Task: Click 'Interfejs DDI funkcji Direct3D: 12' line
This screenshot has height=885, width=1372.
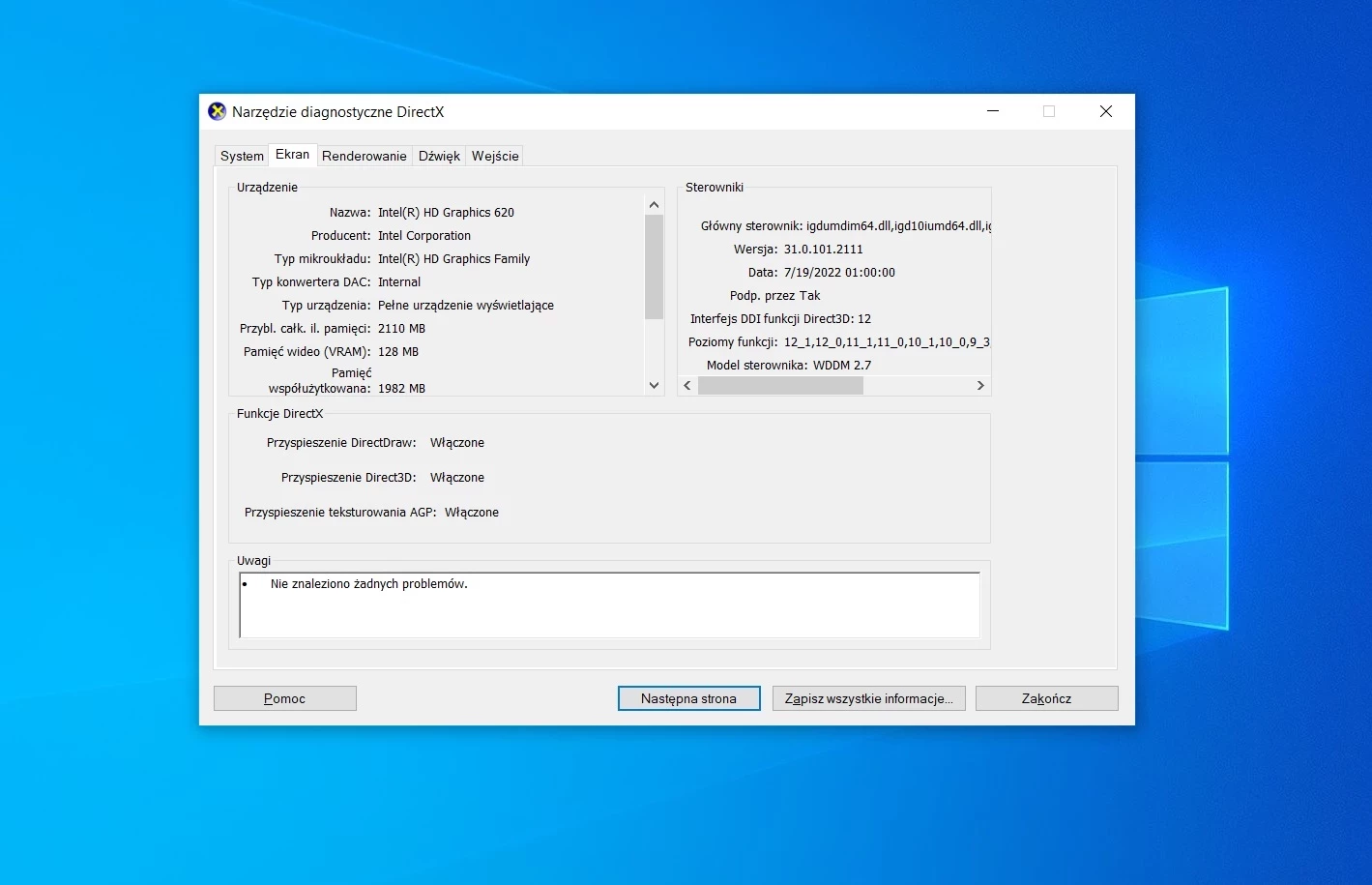Action: [x=780, y=318]
